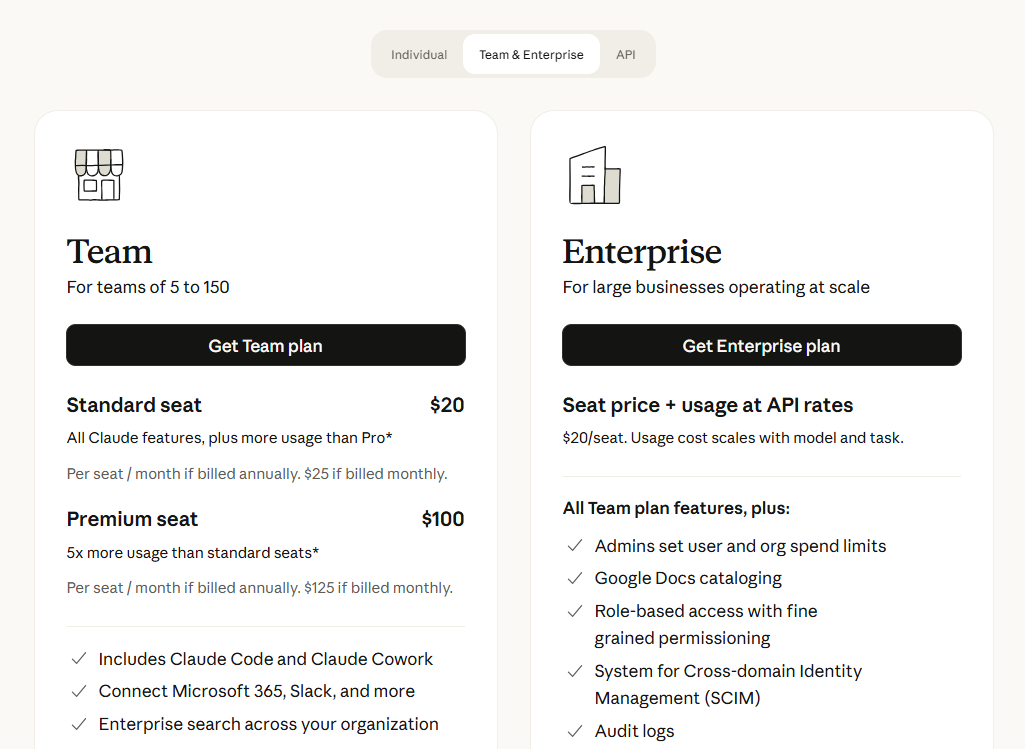Click '5x more usage than standard seats' text
1025x749 pixels.
point(193,552)
